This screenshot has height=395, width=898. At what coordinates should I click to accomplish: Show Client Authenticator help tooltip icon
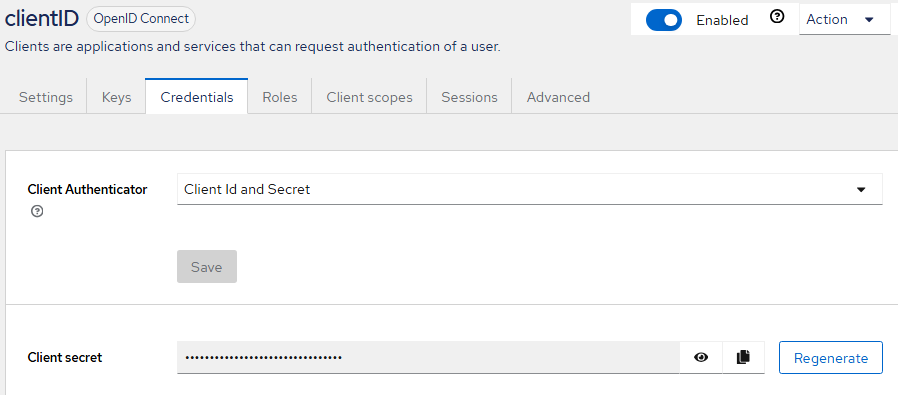[37, 212]
